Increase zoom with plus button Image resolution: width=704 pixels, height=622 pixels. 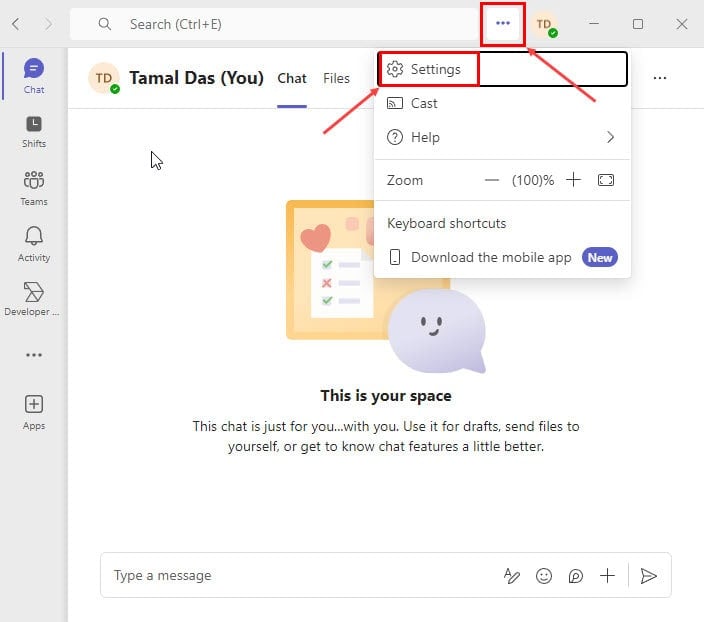tap(573, 180)
